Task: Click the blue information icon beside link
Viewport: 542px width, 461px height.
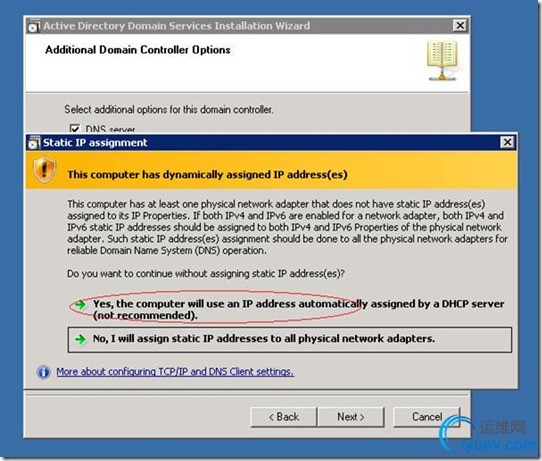Action: [x=44, y=372]
